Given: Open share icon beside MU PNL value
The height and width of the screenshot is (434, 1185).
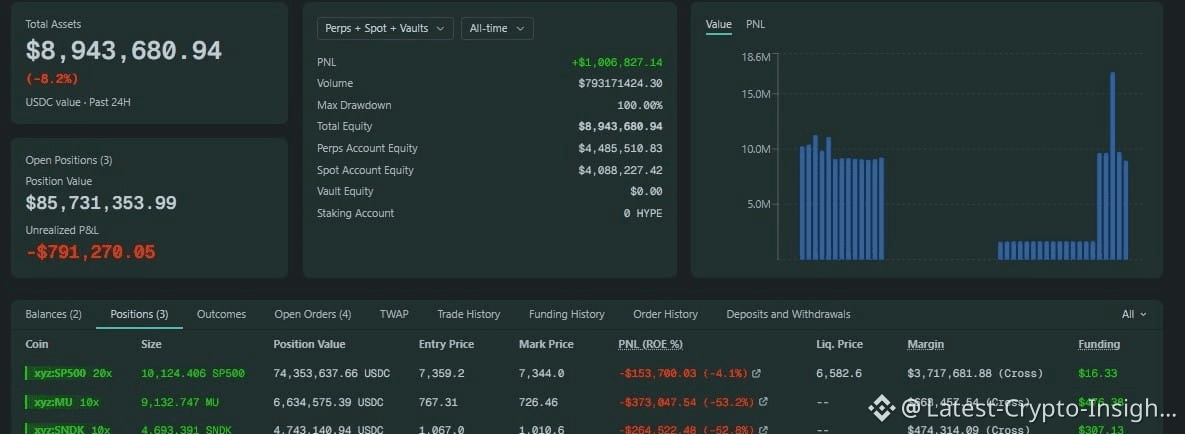Looking at the screenshot, I should point(763,402).
